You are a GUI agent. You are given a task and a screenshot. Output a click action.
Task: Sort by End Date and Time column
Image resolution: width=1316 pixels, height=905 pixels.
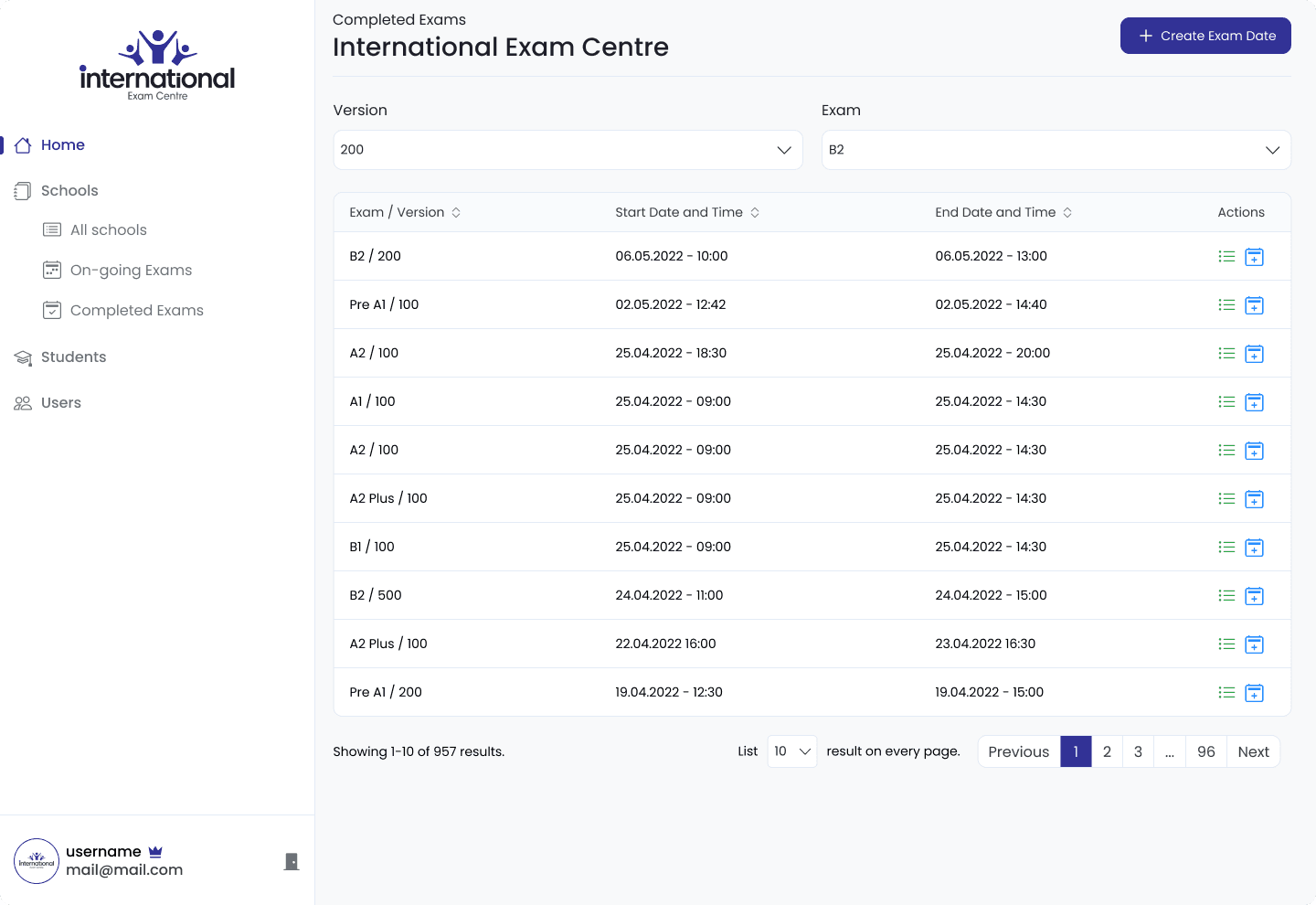[1003, 212]
